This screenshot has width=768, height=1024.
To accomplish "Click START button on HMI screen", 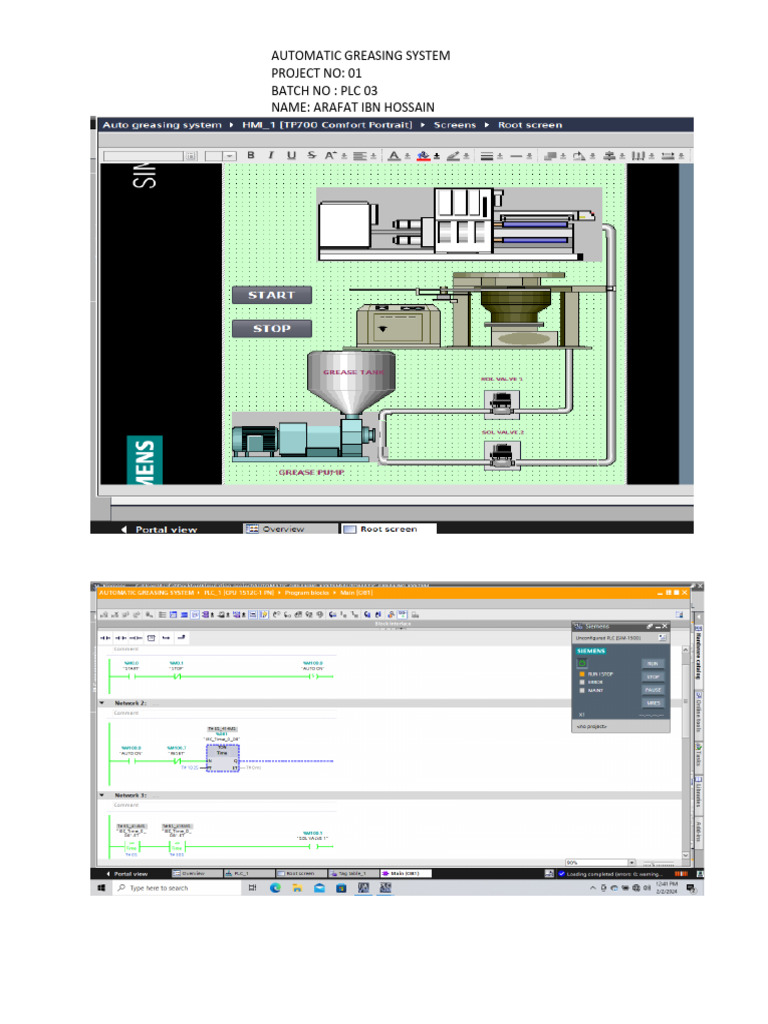I will coord(272,295).
